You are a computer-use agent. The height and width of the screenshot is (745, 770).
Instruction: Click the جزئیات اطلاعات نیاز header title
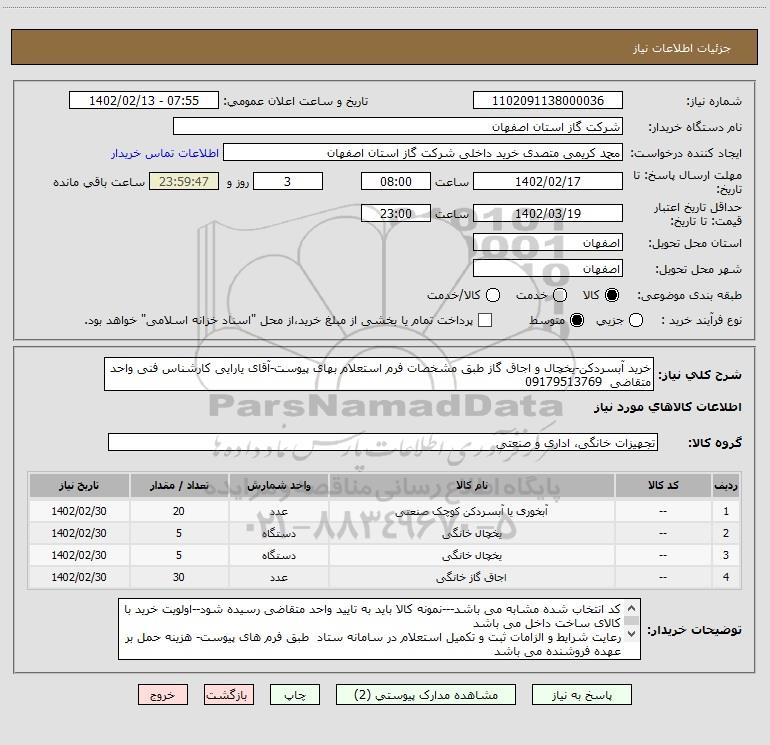682,48
